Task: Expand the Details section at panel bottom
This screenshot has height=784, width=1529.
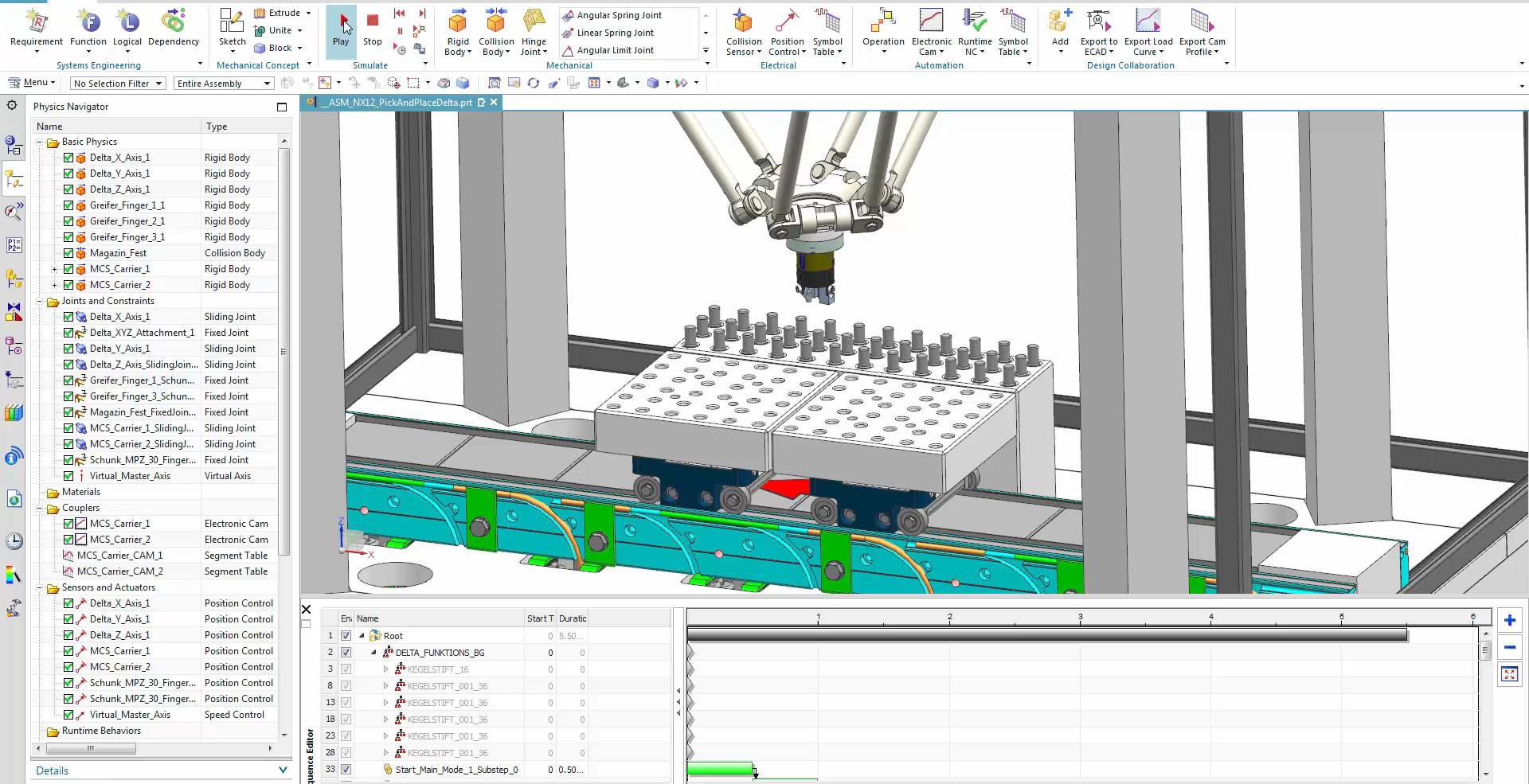Action: pos(283,770)
